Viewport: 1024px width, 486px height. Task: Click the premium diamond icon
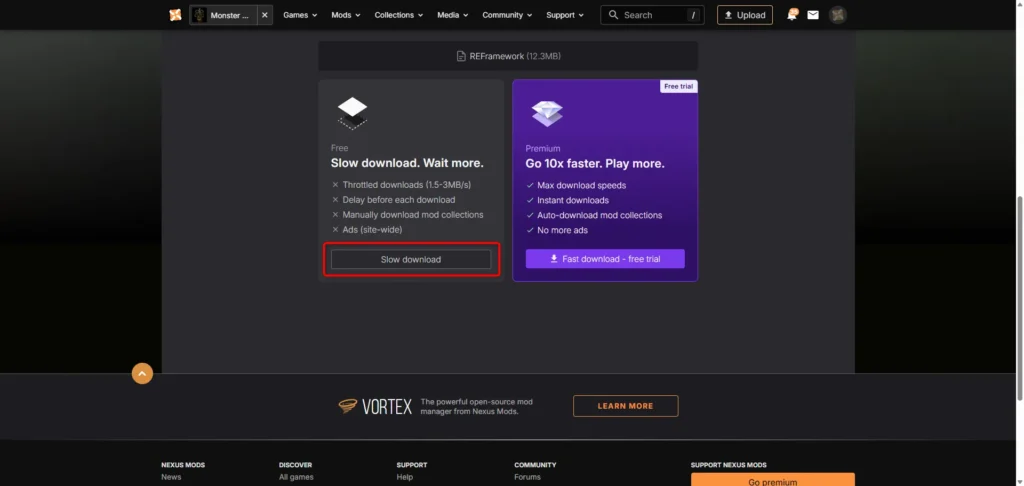point(547,114)
